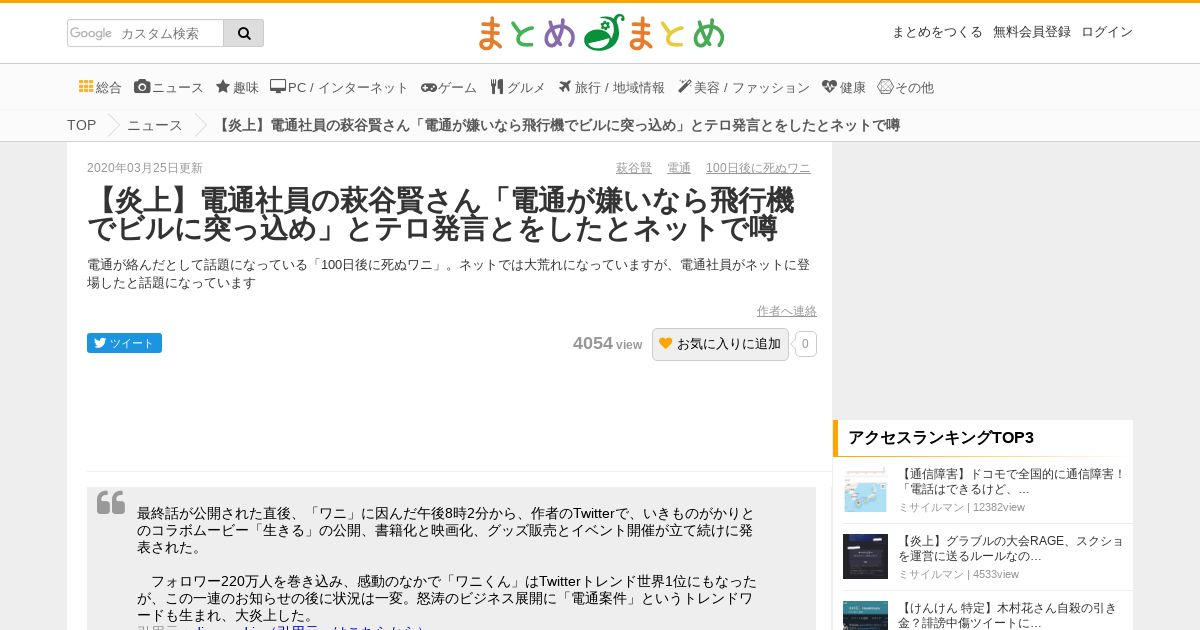Click breadcrumb article title text
Screen dimensions: 1200x630
(558, 125)
